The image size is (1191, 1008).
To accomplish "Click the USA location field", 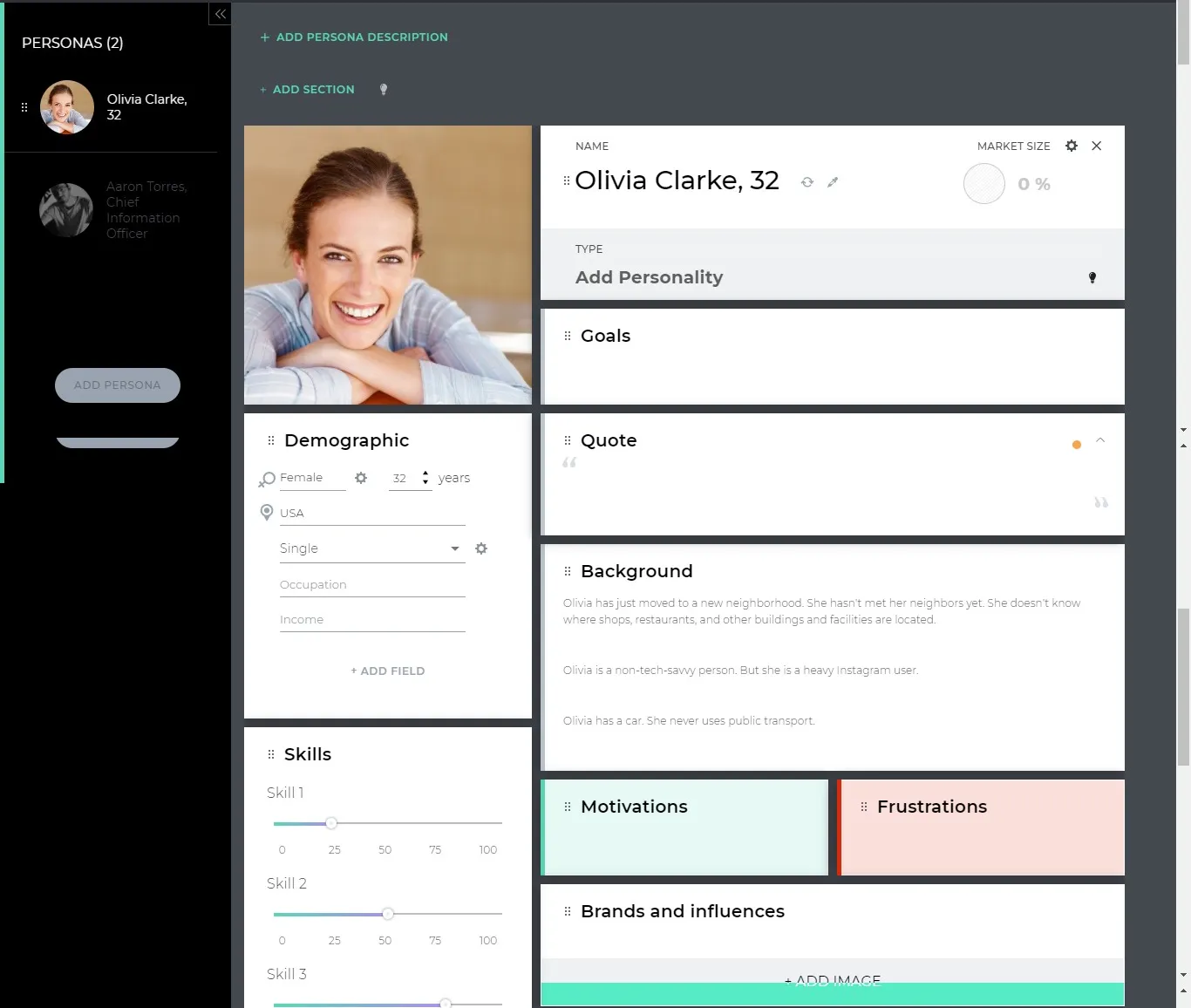I will point(372,514).
